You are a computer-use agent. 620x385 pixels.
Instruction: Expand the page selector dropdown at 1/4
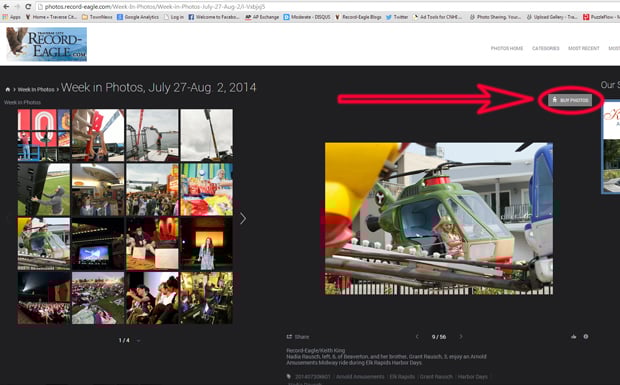[138, 340]
